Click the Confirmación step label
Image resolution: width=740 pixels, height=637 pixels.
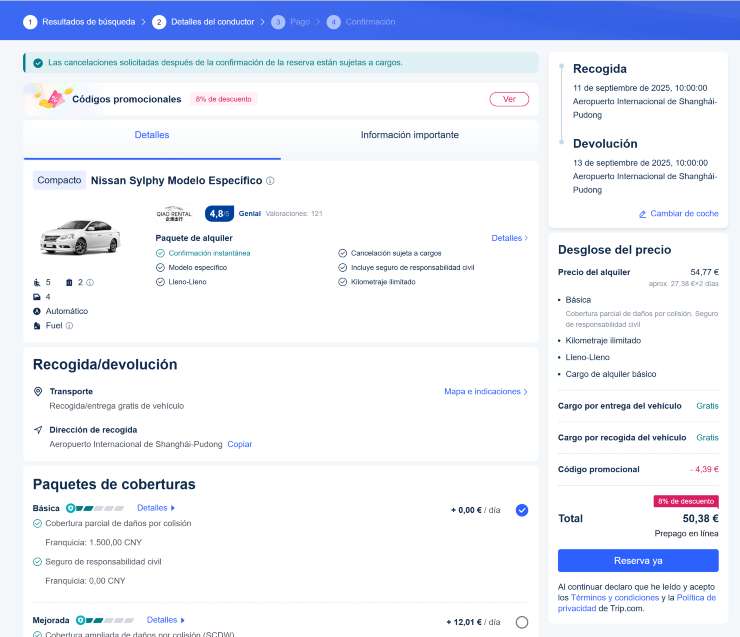370,22
